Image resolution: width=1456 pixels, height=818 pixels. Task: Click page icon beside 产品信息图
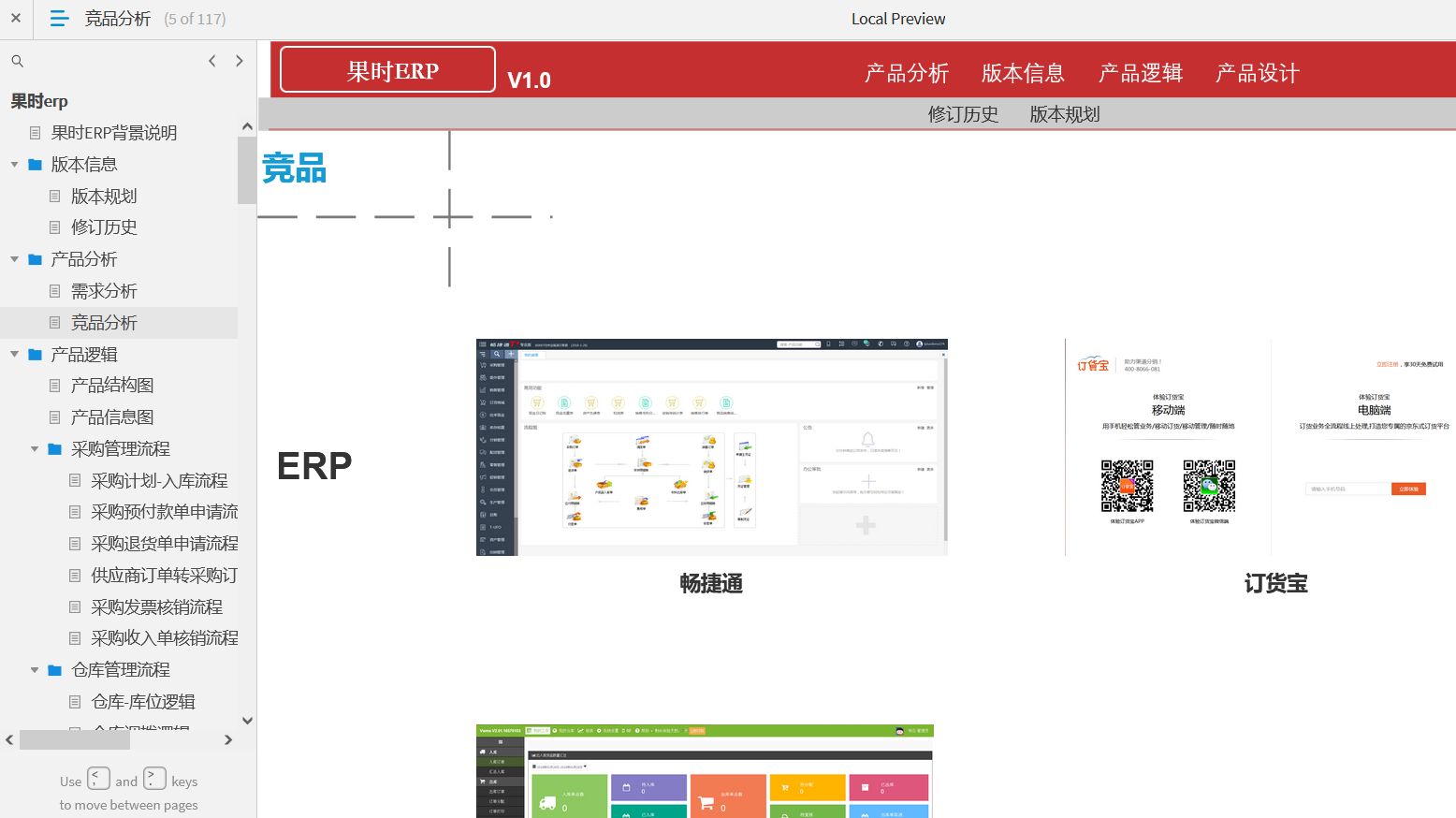tap(55, 417)
